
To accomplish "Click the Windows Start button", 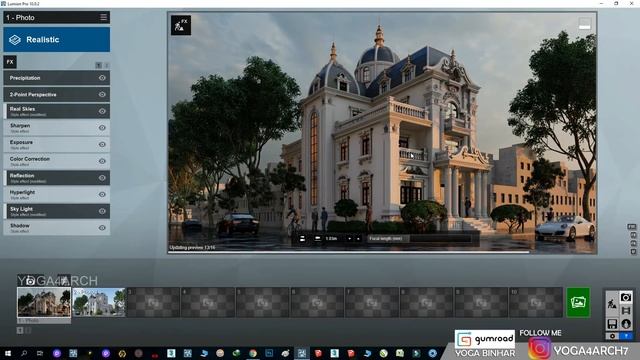I will point(8,353).
